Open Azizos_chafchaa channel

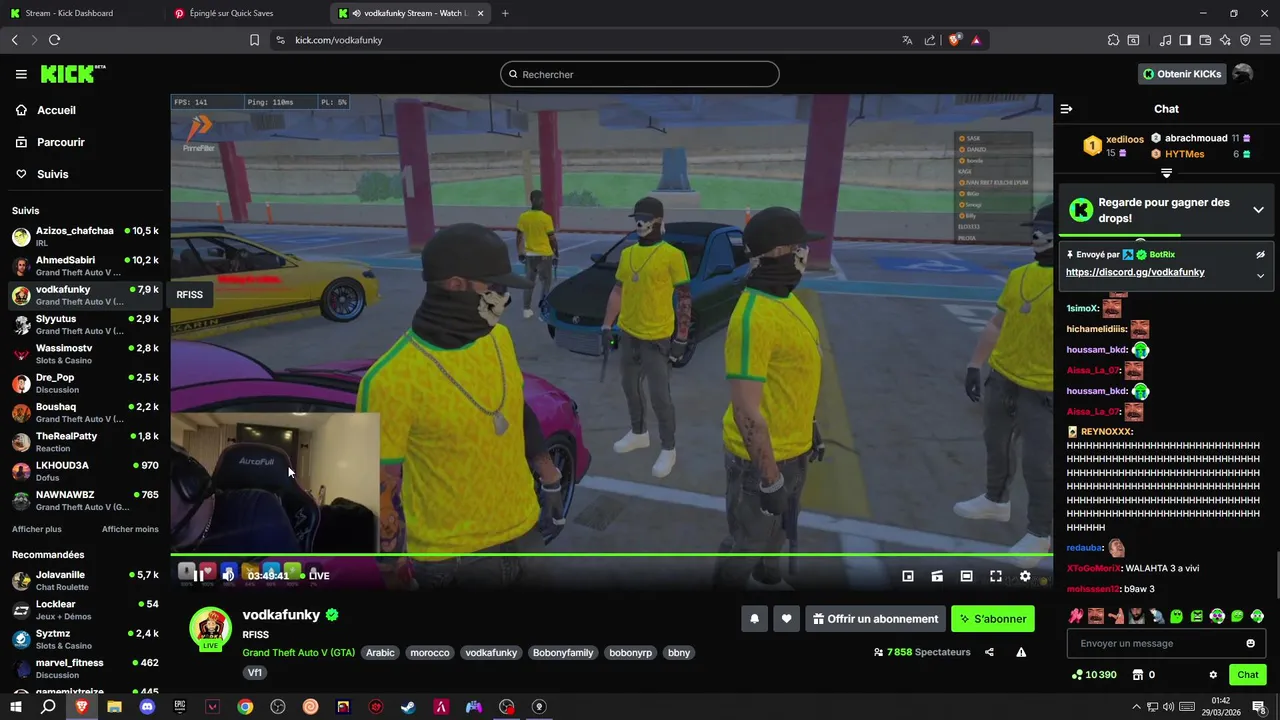[x=85, y=237]
